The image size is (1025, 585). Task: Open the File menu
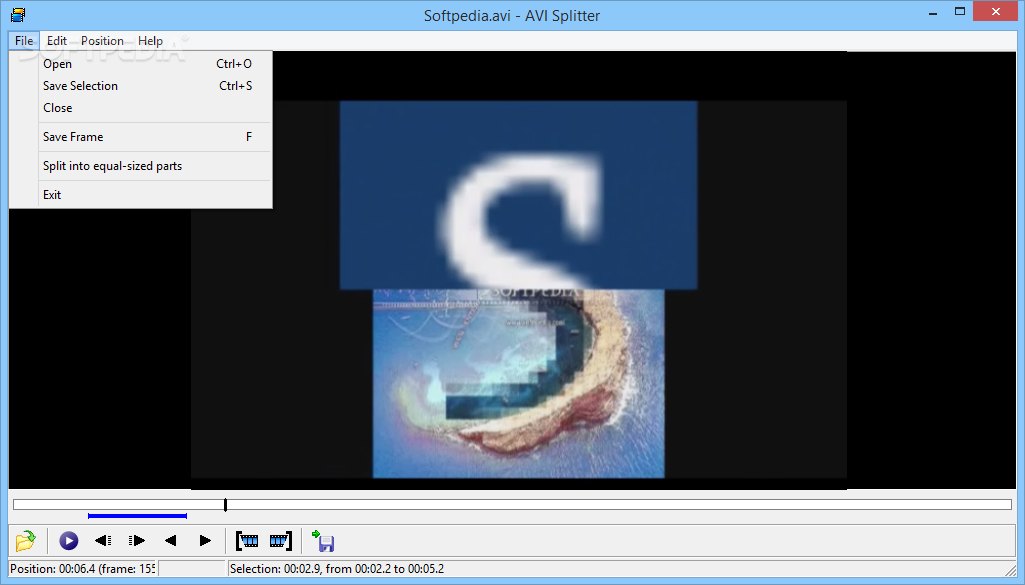pyautogui.click(x=24, y=41)
